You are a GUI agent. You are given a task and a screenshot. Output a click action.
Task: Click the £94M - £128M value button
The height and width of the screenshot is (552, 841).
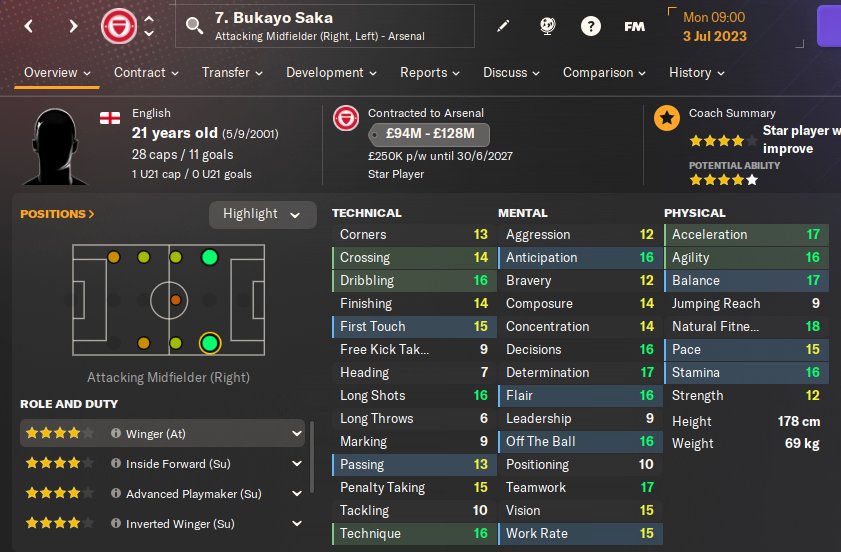pos(429,134)
